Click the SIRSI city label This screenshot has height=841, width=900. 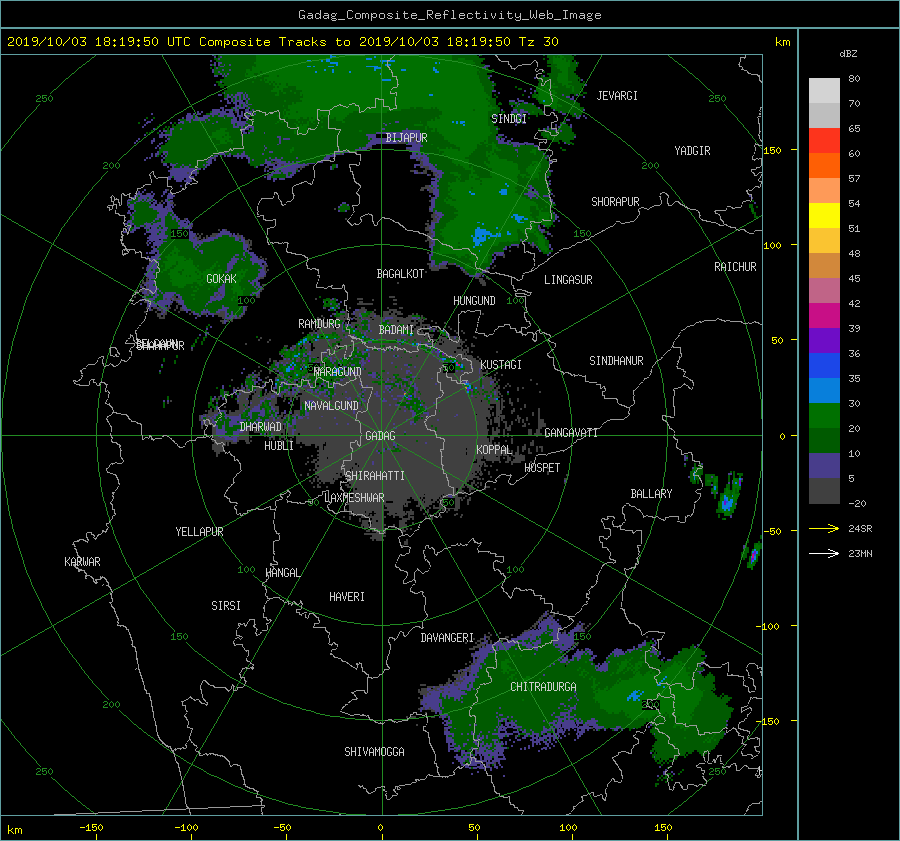coord(226,606)
